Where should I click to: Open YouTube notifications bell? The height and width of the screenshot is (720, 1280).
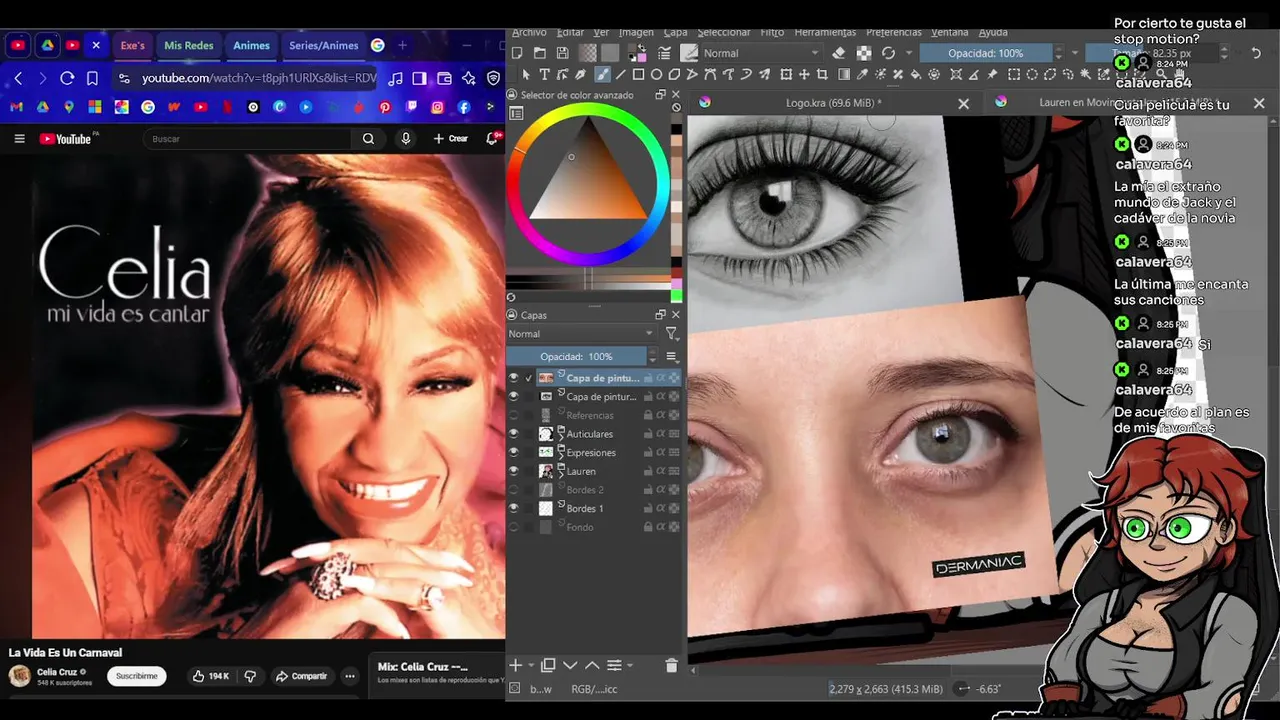[493, 139]
